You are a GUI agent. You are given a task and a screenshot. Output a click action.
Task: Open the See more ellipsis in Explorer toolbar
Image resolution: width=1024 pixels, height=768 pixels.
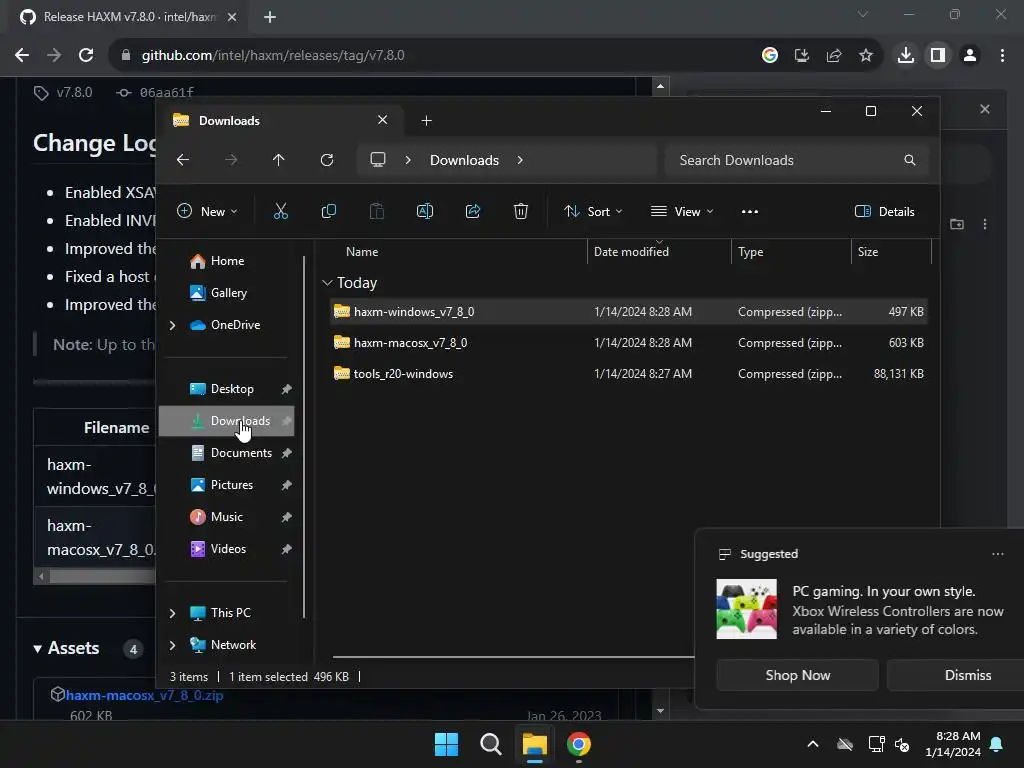click(750, 212)
